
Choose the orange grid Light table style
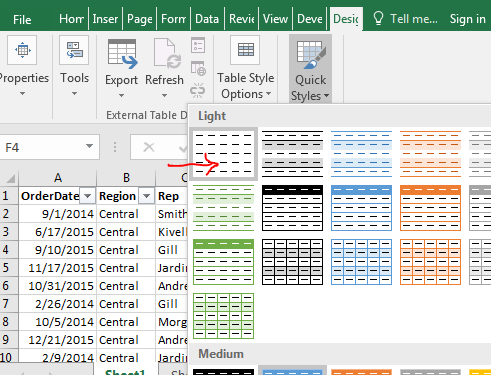click(x=430, y=262)
